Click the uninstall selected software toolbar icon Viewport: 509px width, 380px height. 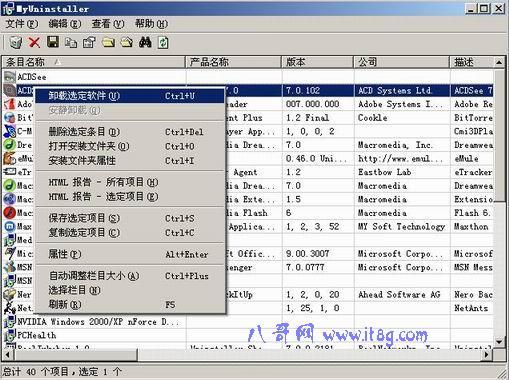(x=15, y=42)
